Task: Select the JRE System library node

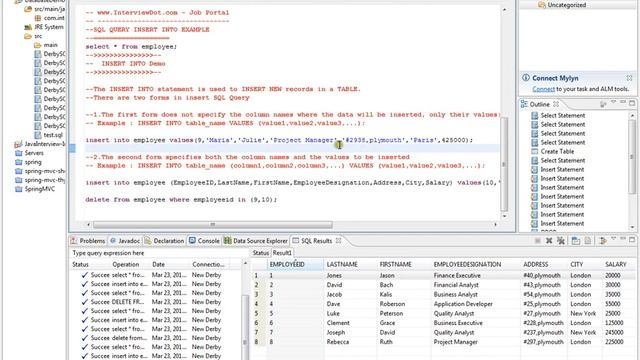Action: 49,27
